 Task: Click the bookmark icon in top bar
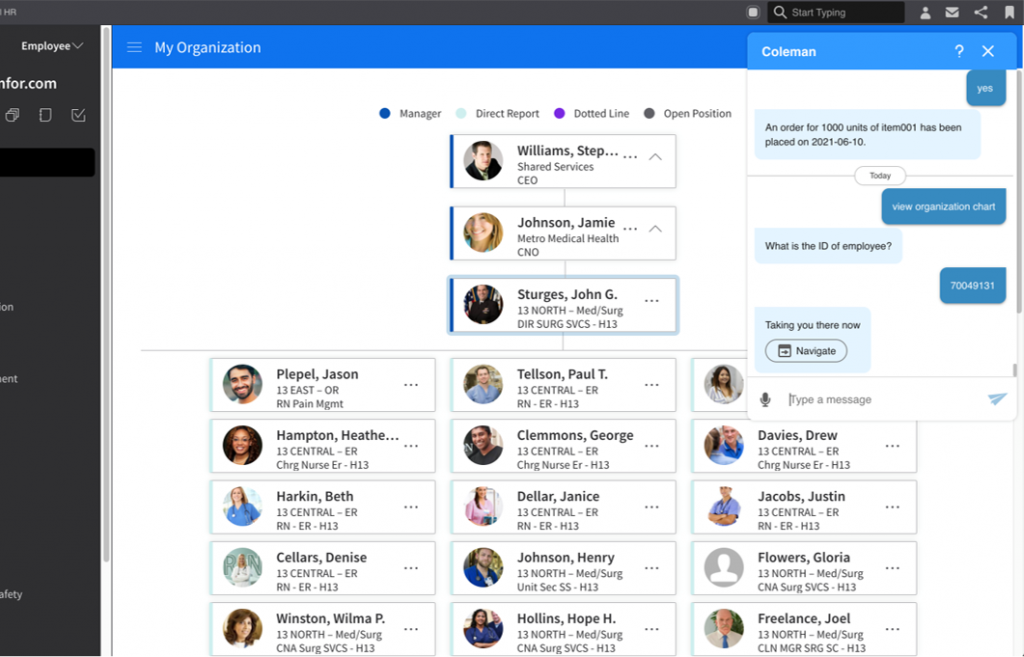[x=1010, y=12]
